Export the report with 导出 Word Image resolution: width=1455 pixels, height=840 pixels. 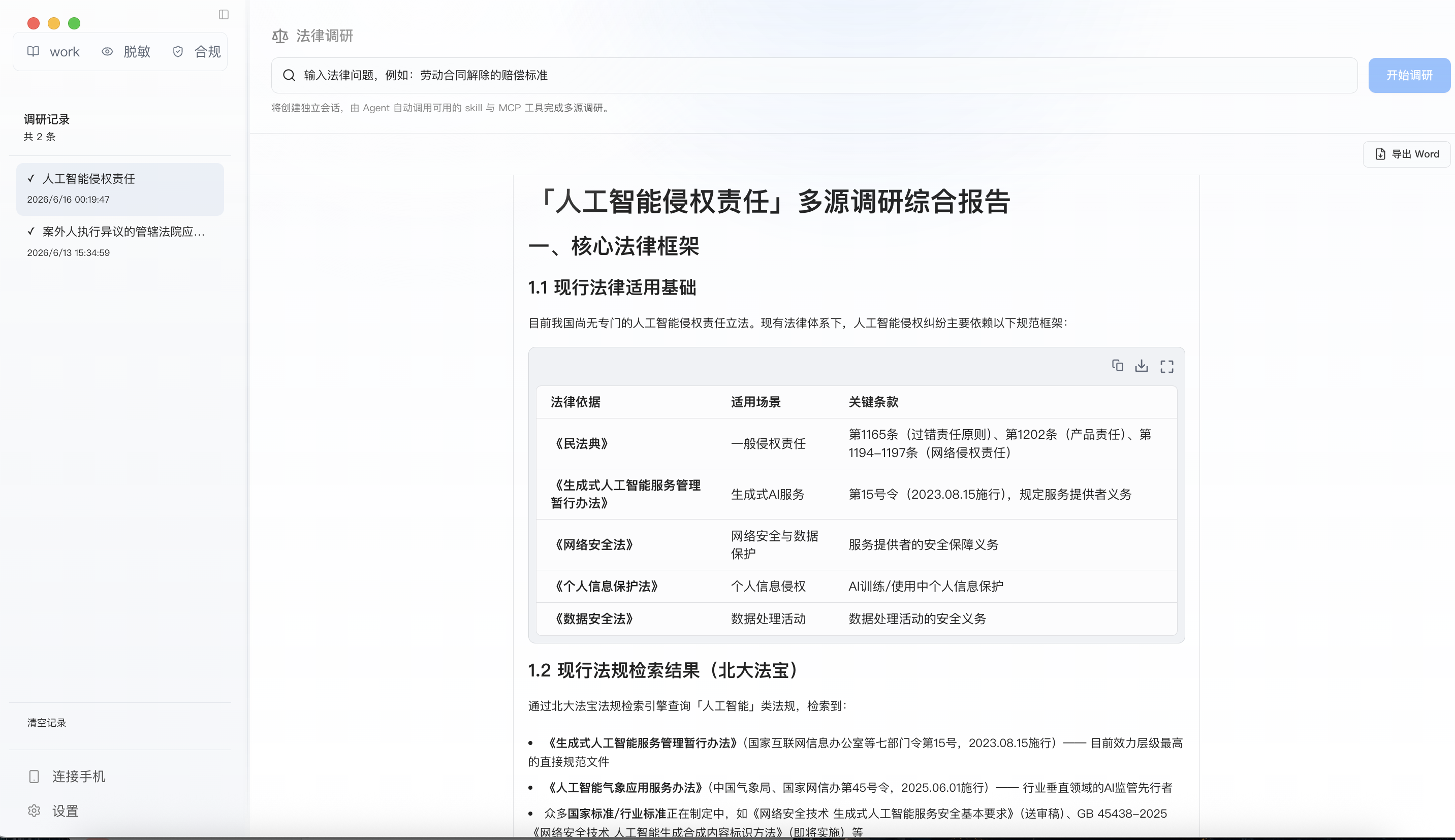1406,154
